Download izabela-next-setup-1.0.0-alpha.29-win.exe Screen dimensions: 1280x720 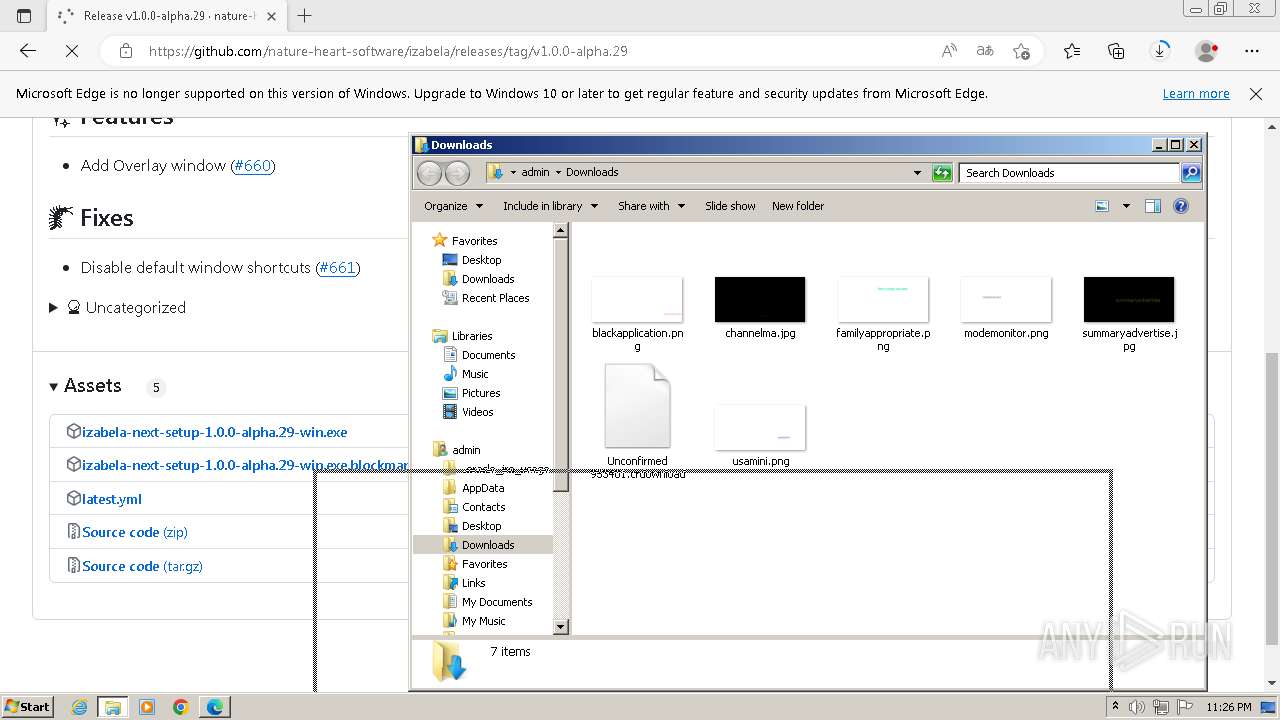point(214,433)
